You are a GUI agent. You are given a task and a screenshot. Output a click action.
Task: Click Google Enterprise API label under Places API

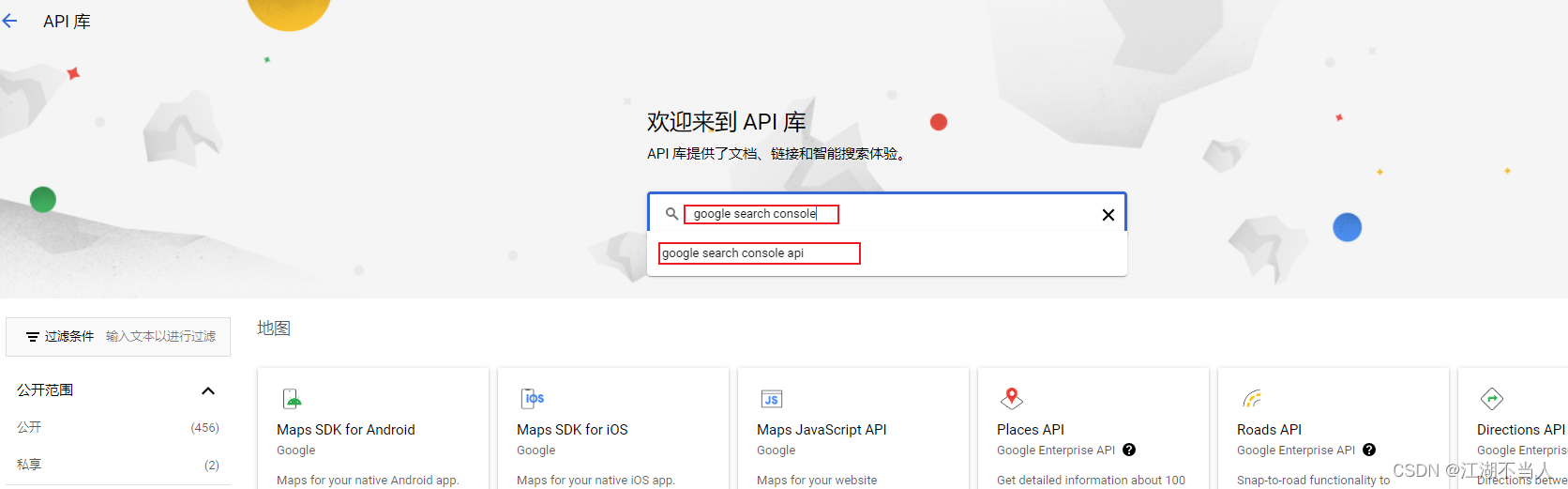(x=1056, y=451)
